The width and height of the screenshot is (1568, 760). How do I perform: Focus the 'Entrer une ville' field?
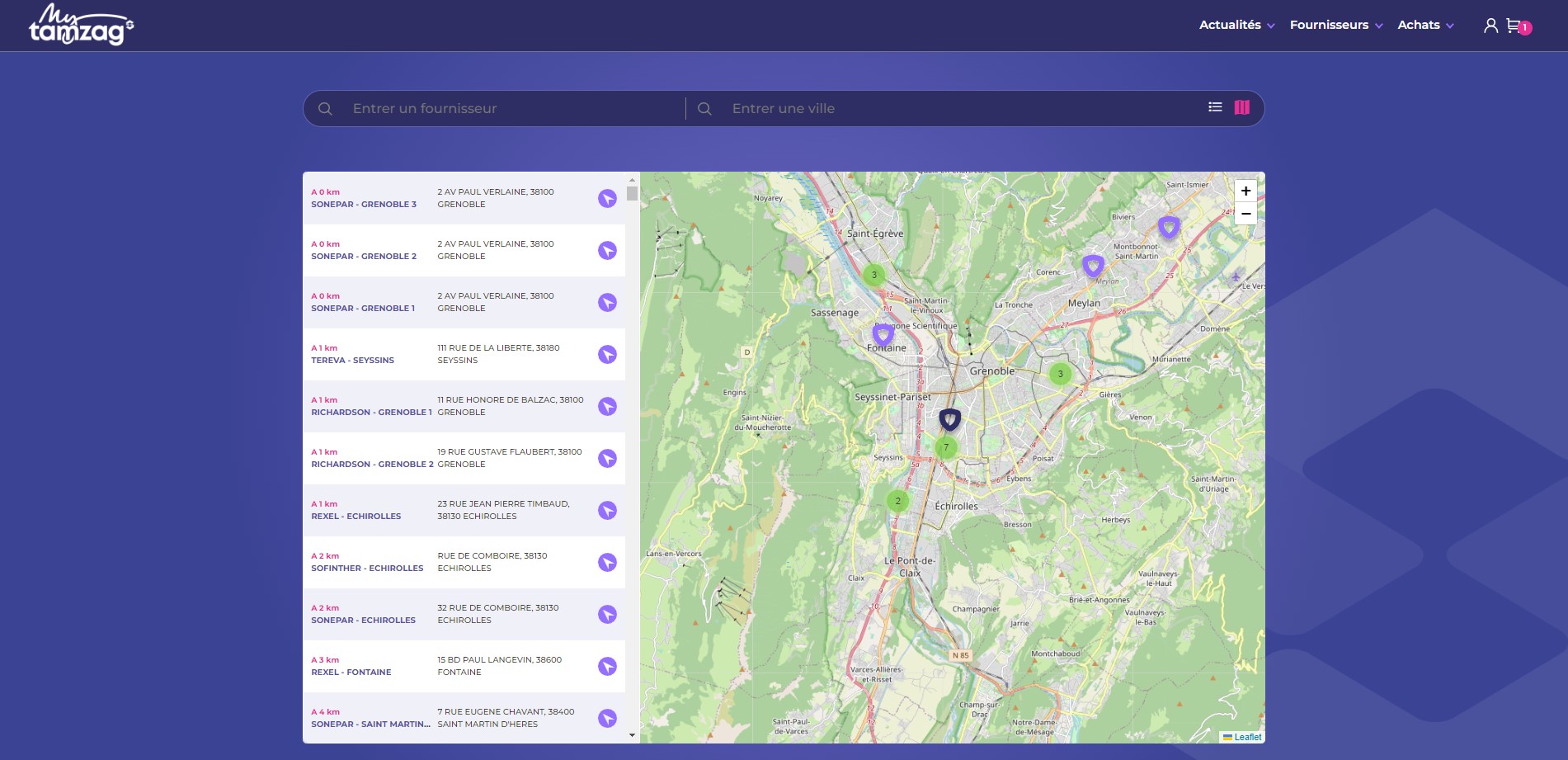click(x=961, y=109)
